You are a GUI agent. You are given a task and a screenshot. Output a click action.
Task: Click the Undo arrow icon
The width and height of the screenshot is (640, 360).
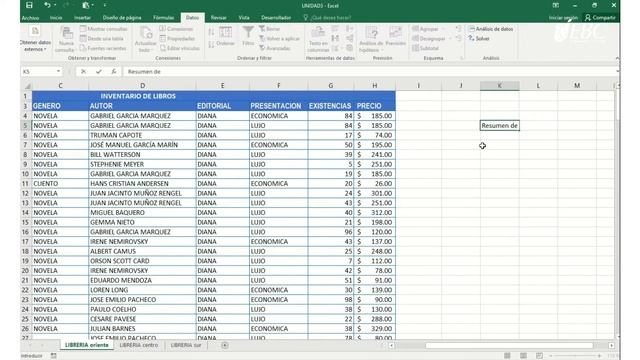point(47,5)
